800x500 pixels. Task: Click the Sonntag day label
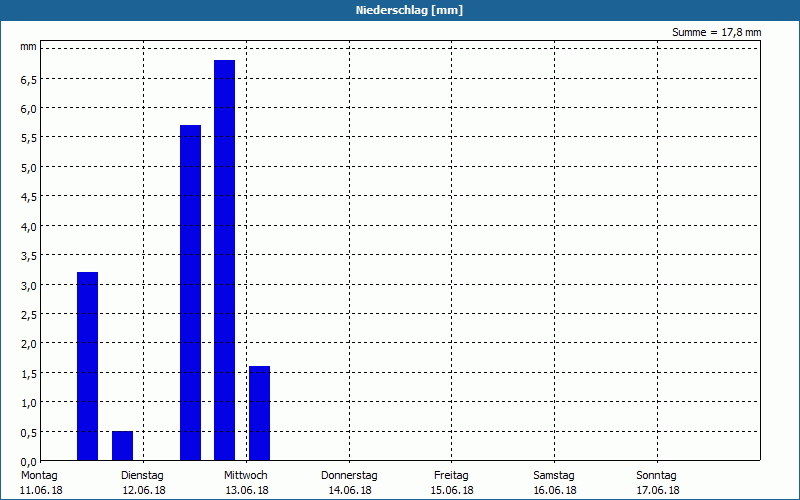tap(656, 475)
